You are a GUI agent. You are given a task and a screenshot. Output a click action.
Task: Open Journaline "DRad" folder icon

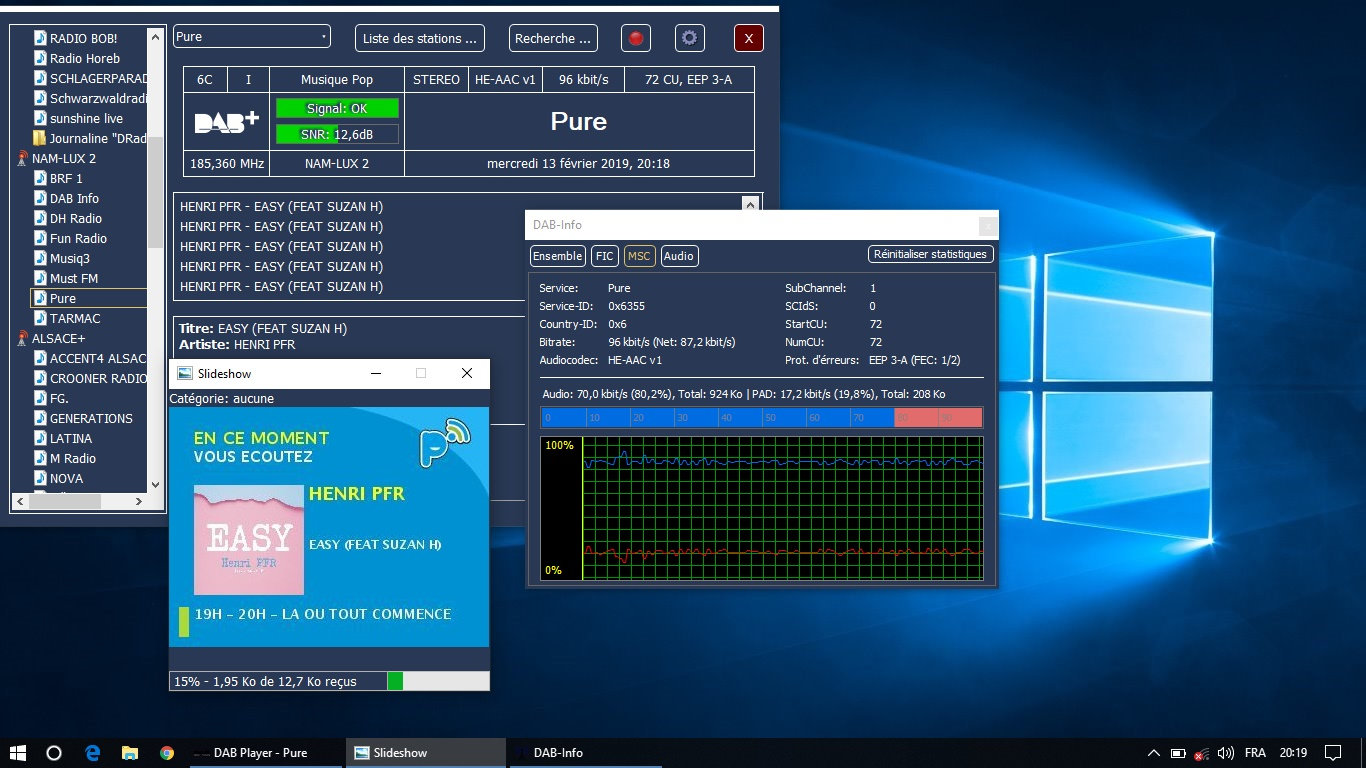[x=40, y=138]
